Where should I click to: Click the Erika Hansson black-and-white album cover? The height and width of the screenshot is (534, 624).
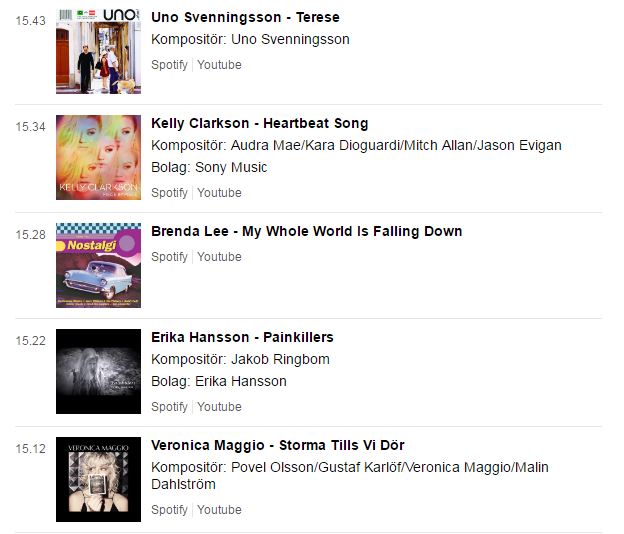[x=98, y=372]
